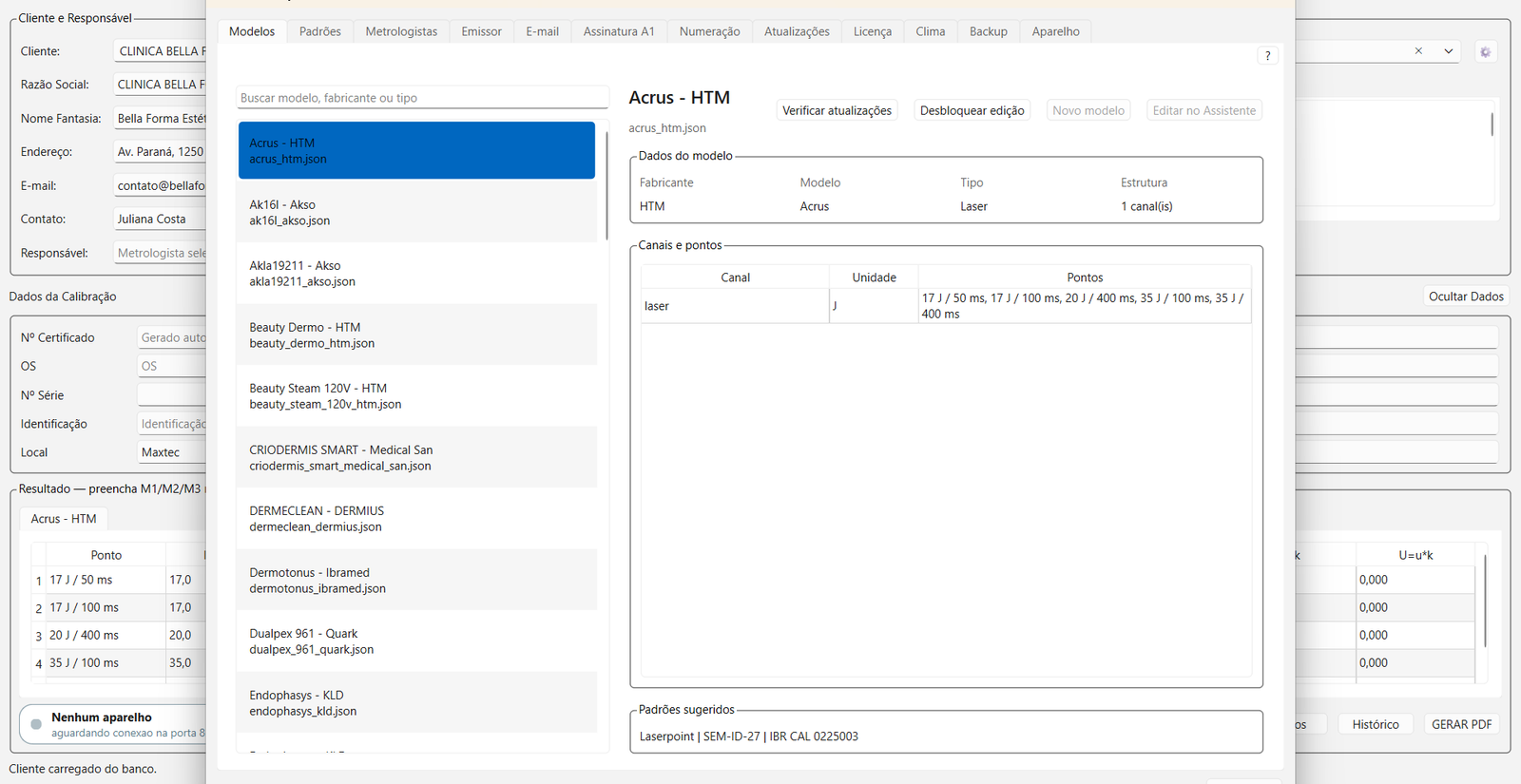Image resolution: width=1521 pixels, height=784 pixels.
Task: Open the gear settings icon in the background window
Action: pos(1485,52)
